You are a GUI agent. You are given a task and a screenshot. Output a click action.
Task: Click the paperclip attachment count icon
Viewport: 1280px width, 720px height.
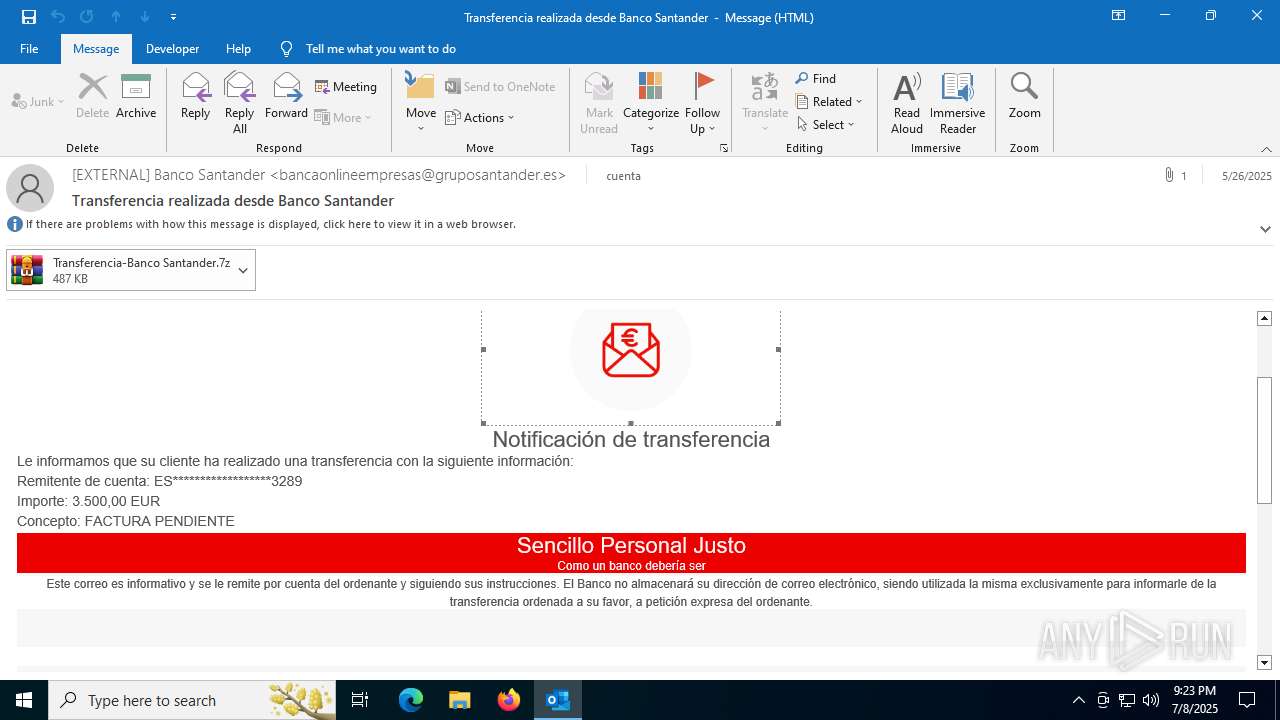click(1169, 175)
